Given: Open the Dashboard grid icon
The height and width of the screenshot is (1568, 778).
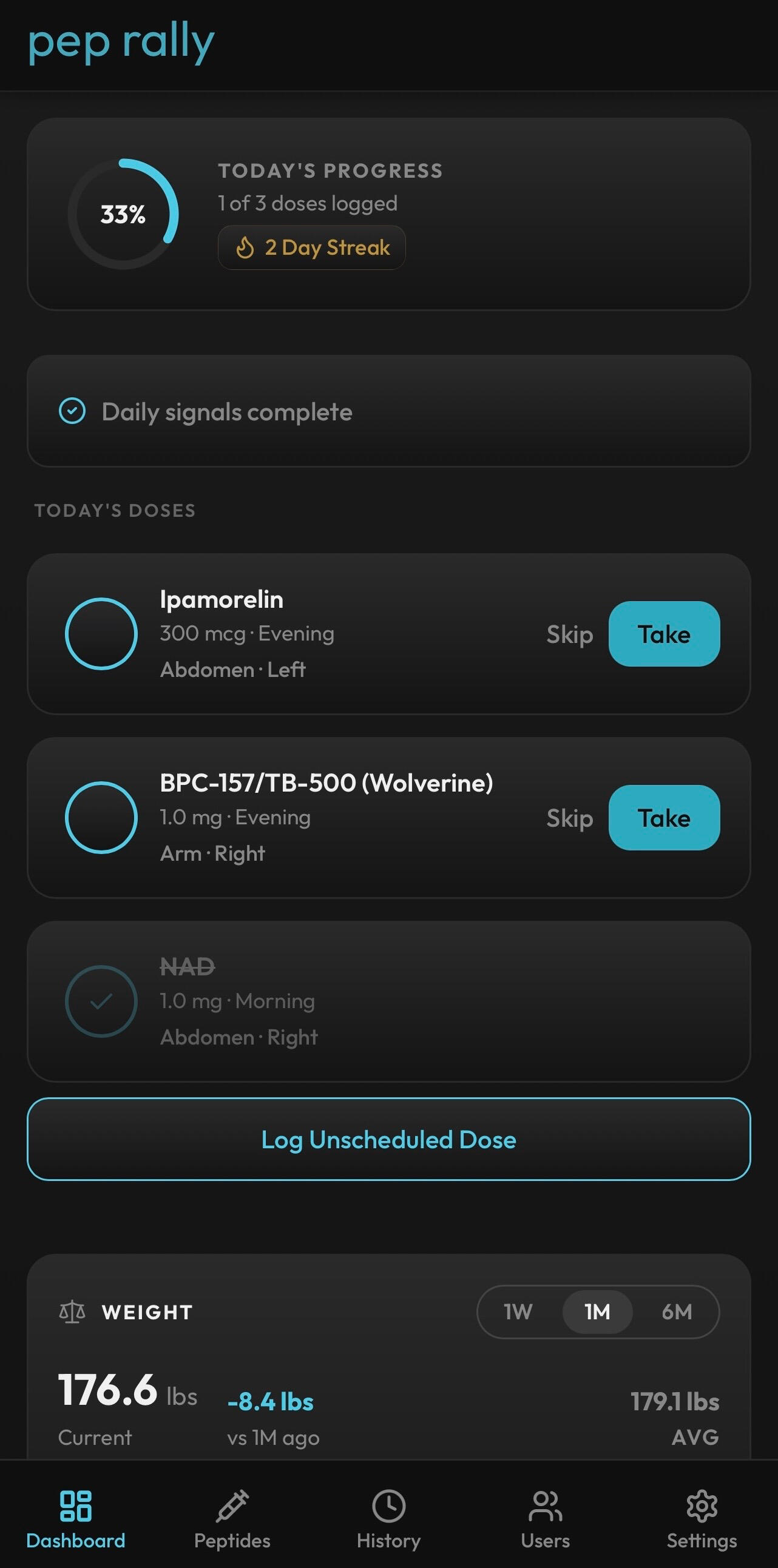Looking at the screenshot, I should [75, 1506].
